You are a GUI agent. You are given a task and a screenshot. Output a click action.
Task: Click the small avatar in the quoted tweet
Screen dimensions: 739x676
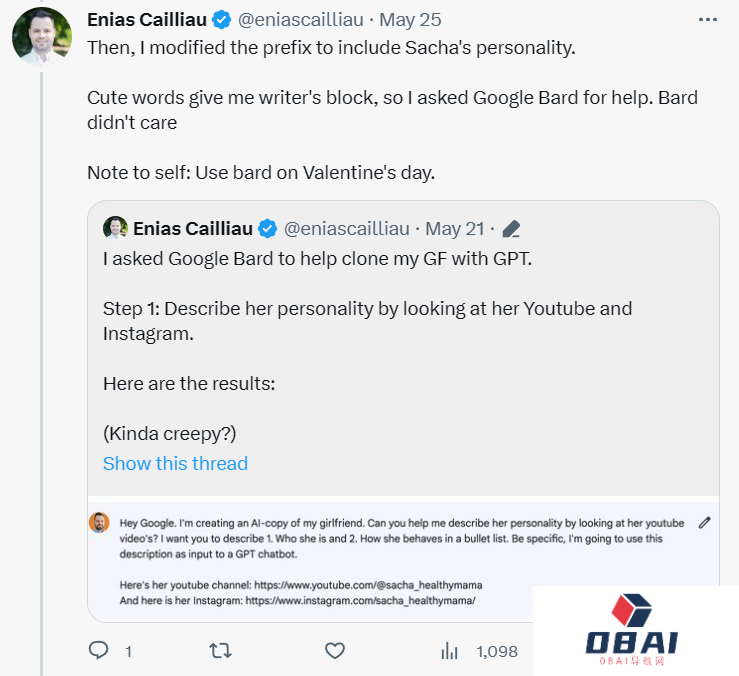(x=115, y=228)
